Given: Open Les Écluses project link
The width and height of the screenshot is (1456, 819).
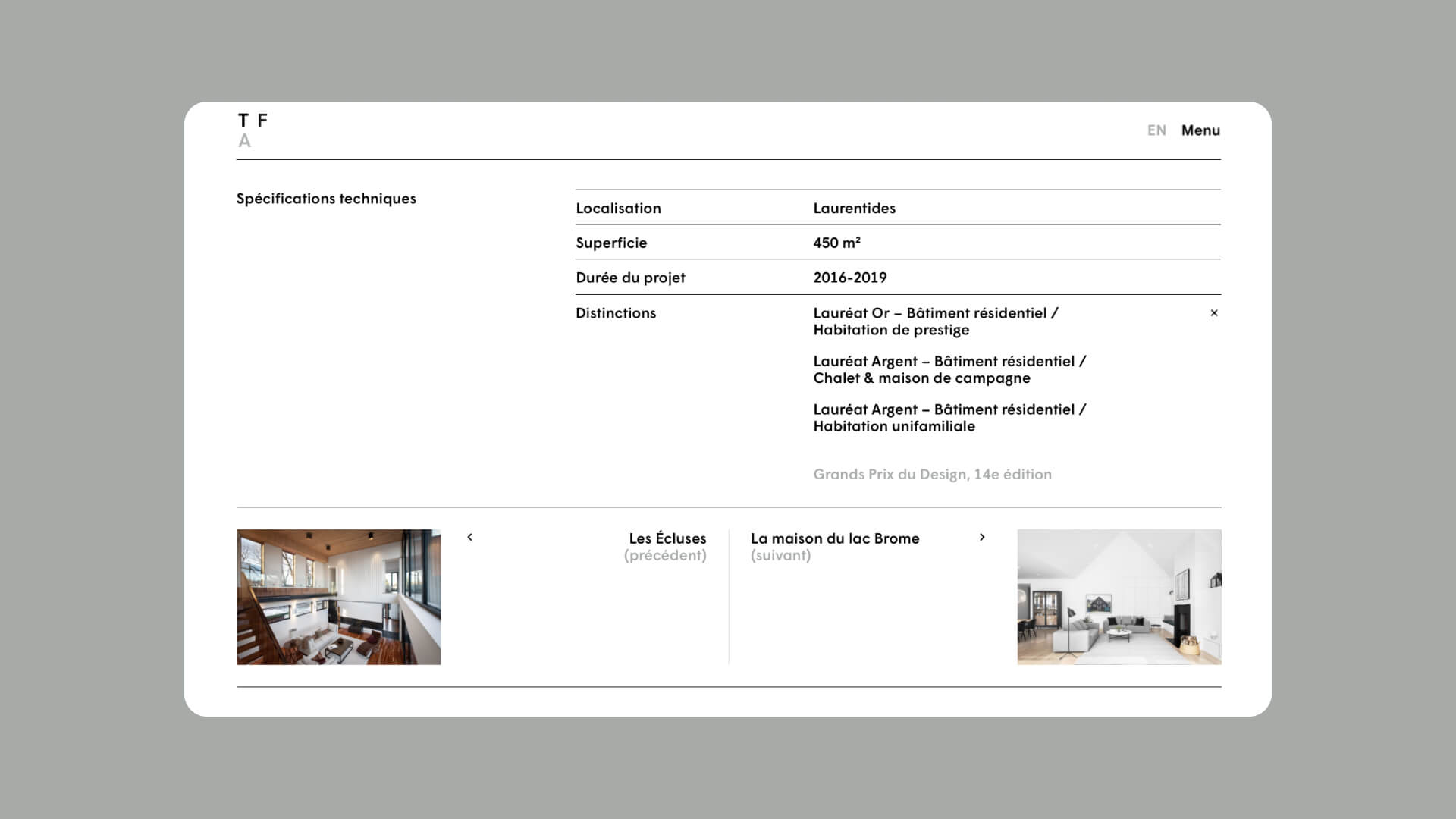Looking at the screenshot, I should point(667,538).
